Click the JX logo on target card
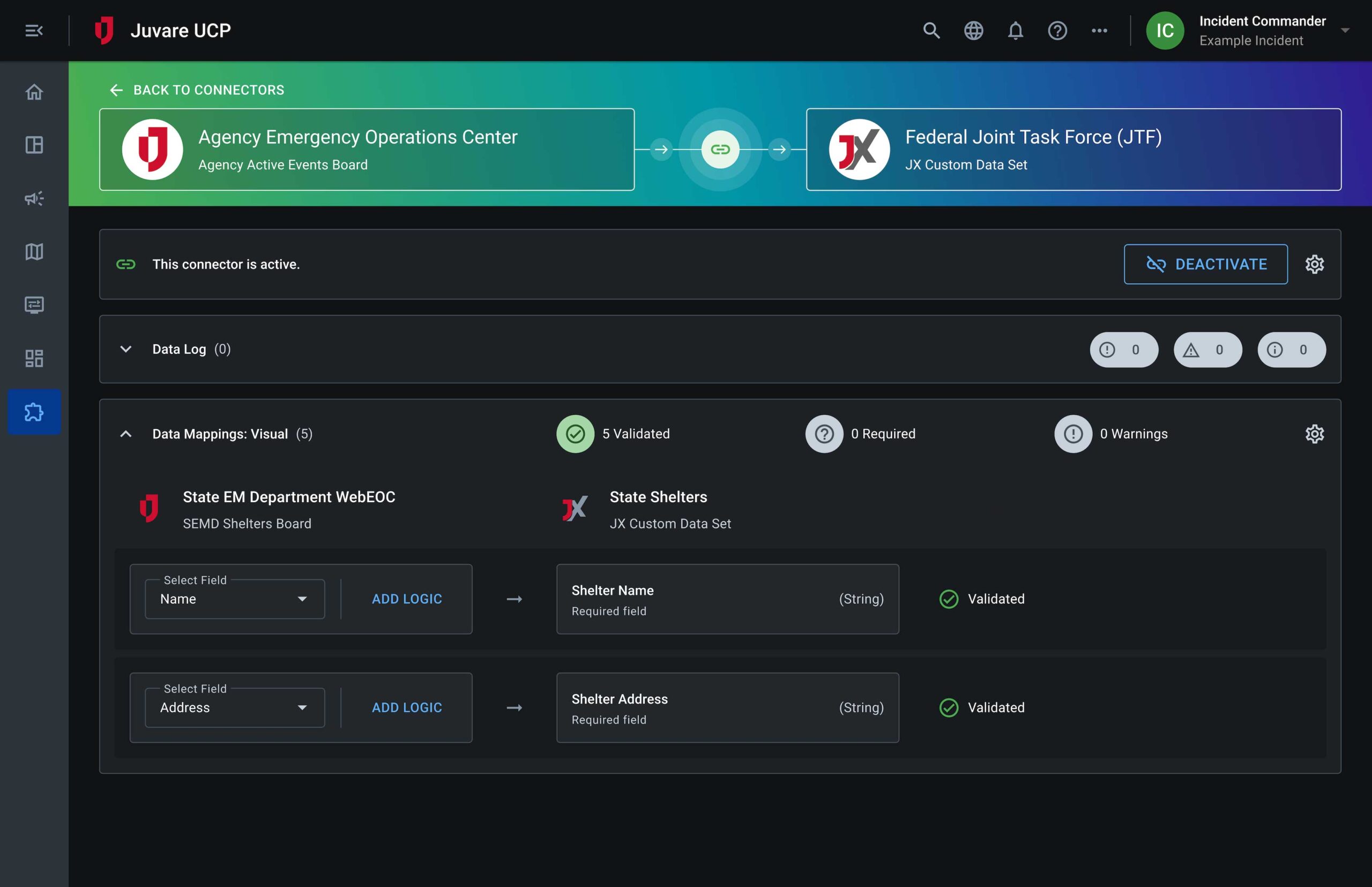 859,149
